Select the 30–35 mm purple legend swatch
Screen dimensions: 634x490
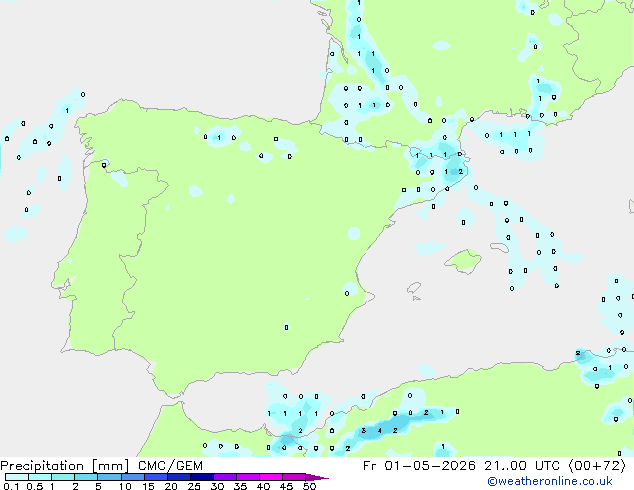(225, 477)
